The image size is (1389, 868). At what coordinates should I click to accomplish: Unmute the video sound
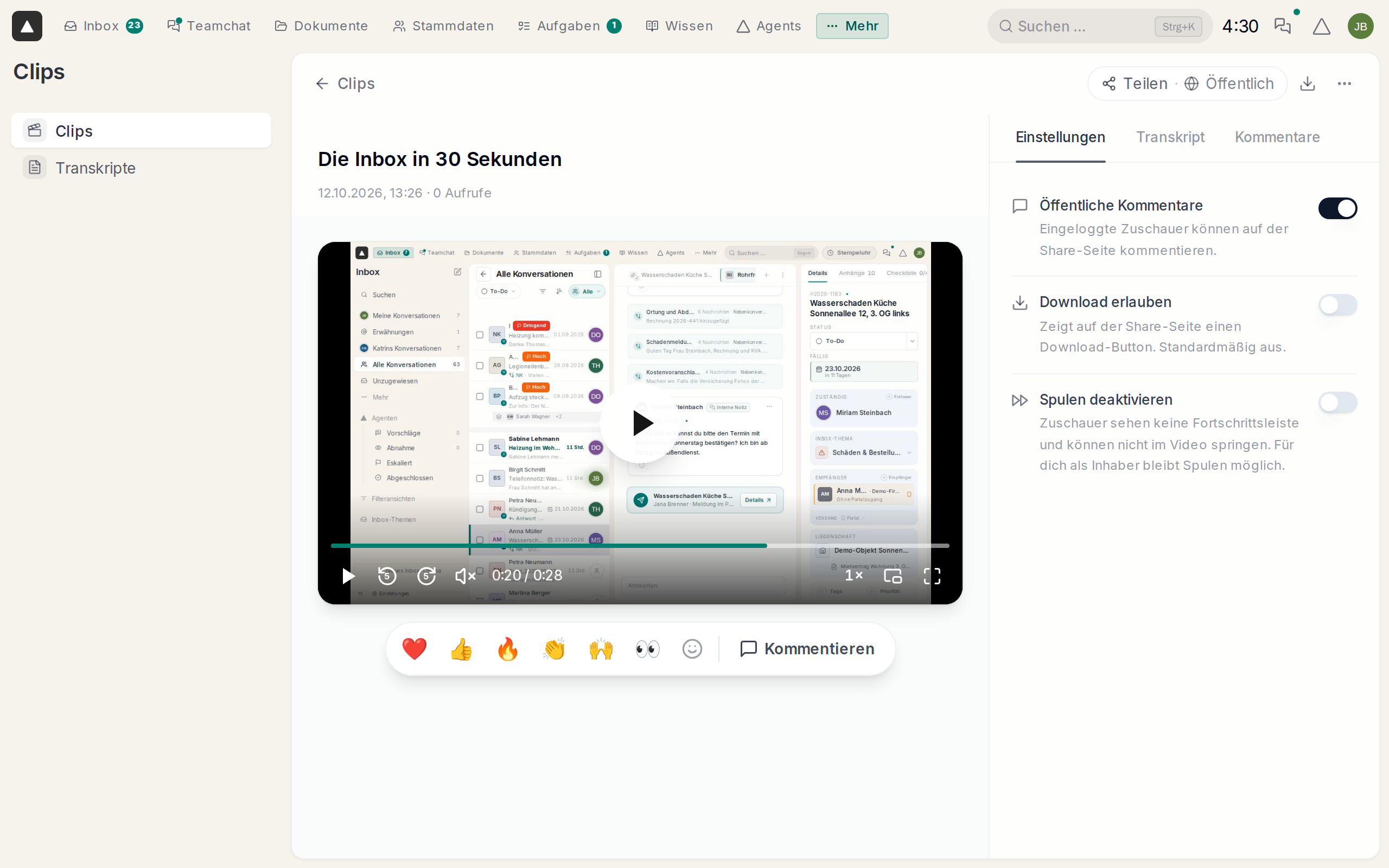[x=466, y=575]
